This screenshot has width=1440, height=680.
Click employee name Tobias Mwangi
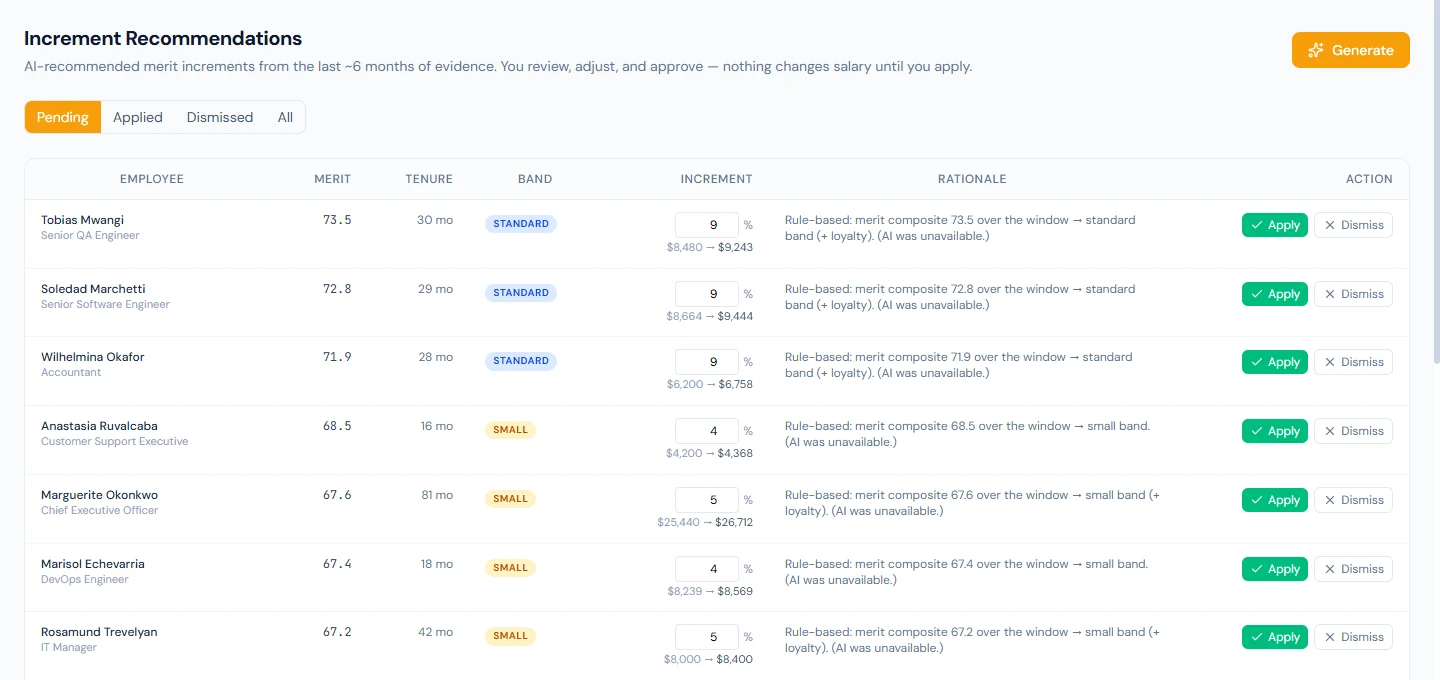83,220
